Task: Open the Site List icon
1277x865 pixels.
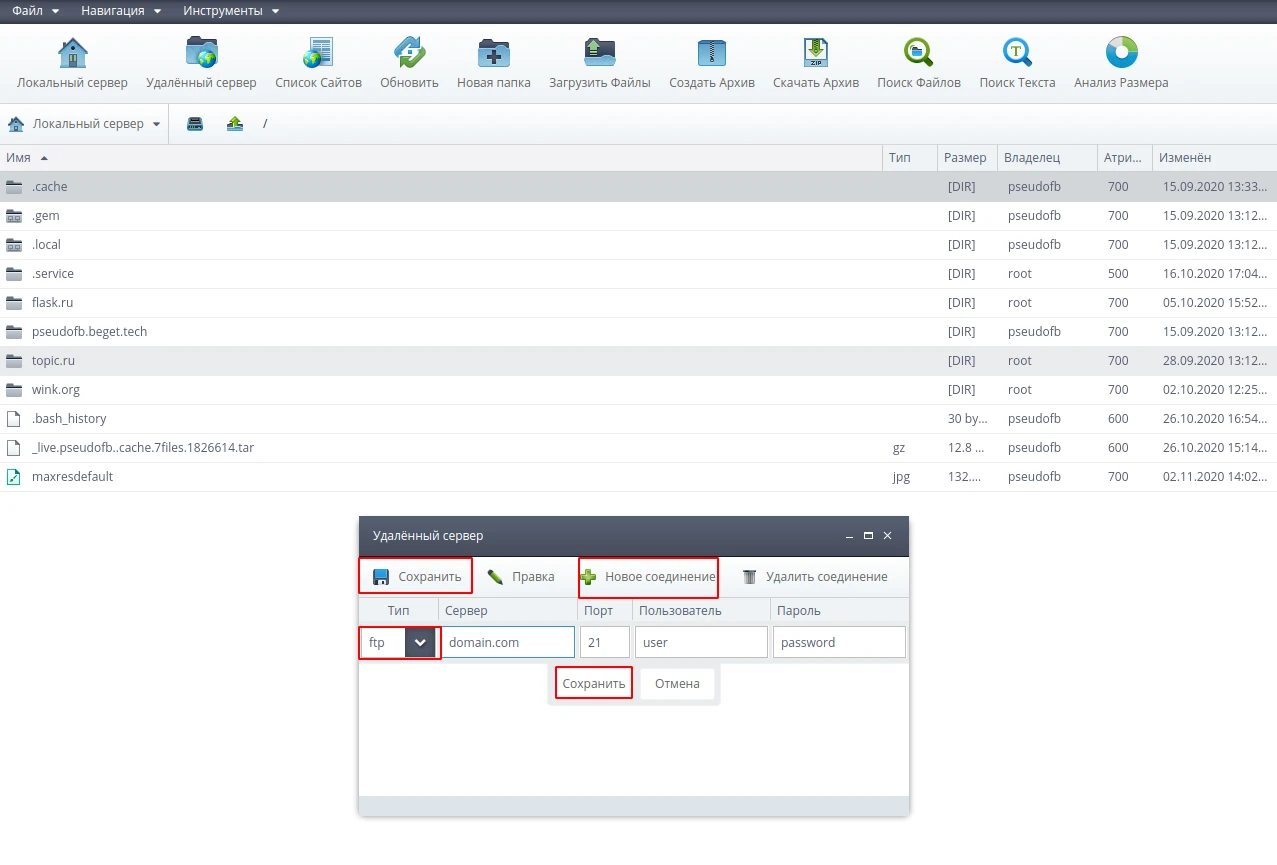Action: (318, 54)
